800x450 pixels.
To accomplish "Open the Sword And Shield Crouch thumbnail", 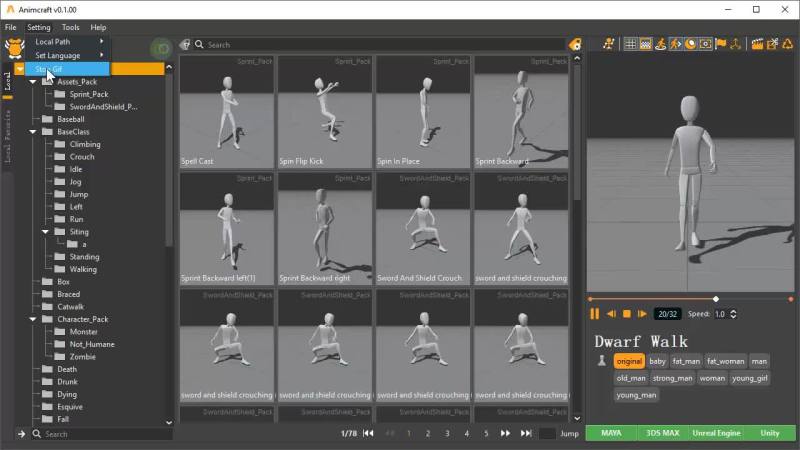I will [x=423, y=229].
